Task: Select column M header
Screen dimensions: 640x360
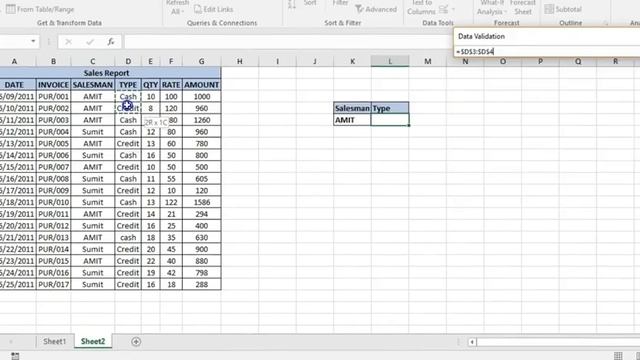Action: tap(427, 61)
